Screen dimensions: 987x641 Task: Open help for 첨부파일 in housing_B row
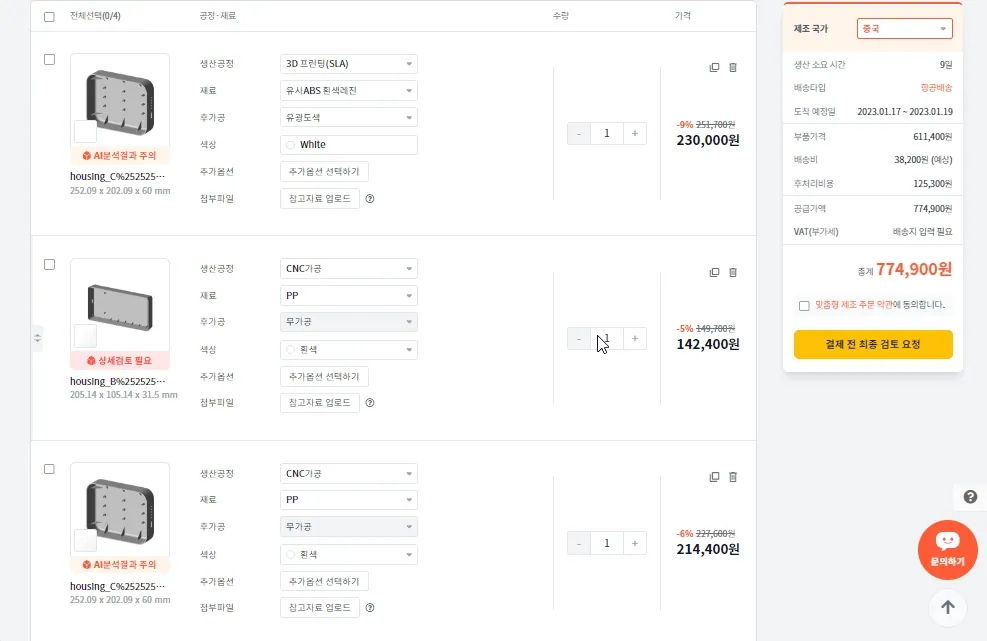tap(370, 403)
